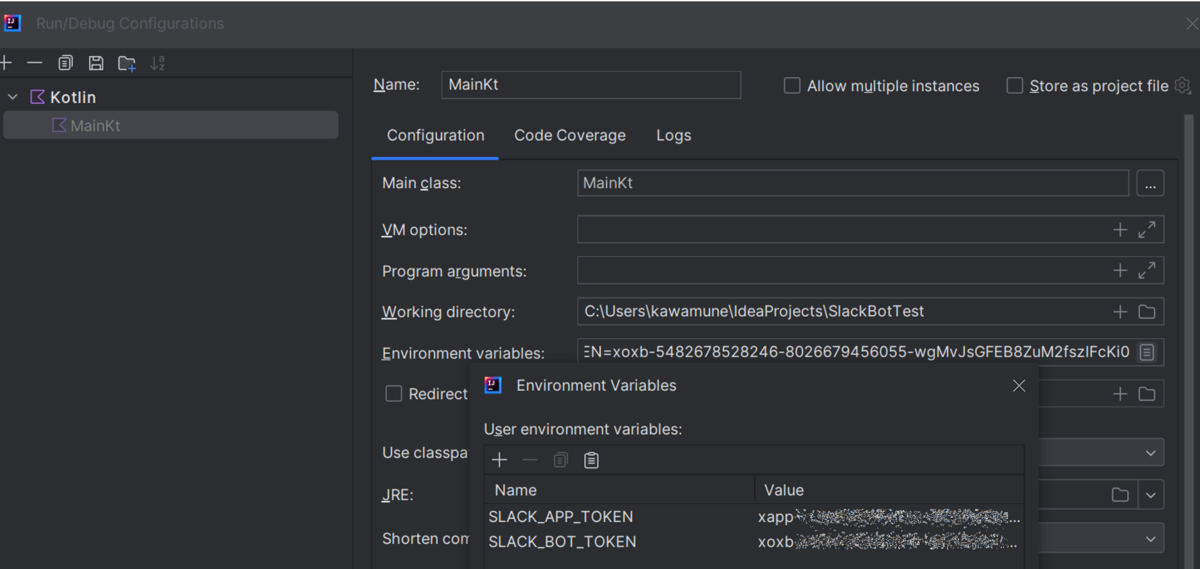The width and height of the screenshot is (1200, 569).
Task: Enable Allow multiple instances checkbox
Action: pos(792,86)
